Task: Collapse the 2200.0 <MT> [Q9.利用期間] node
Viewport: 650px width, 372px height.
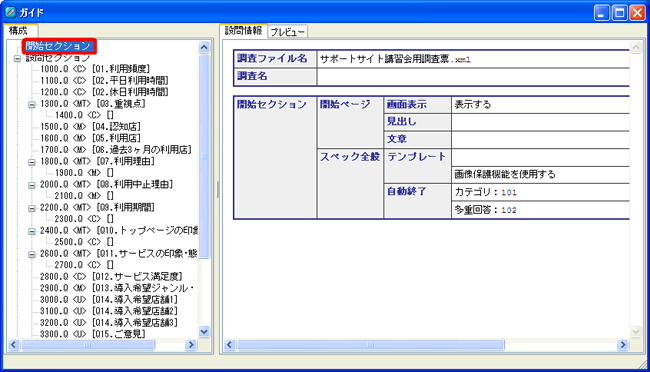Action: tap(32, 208)
